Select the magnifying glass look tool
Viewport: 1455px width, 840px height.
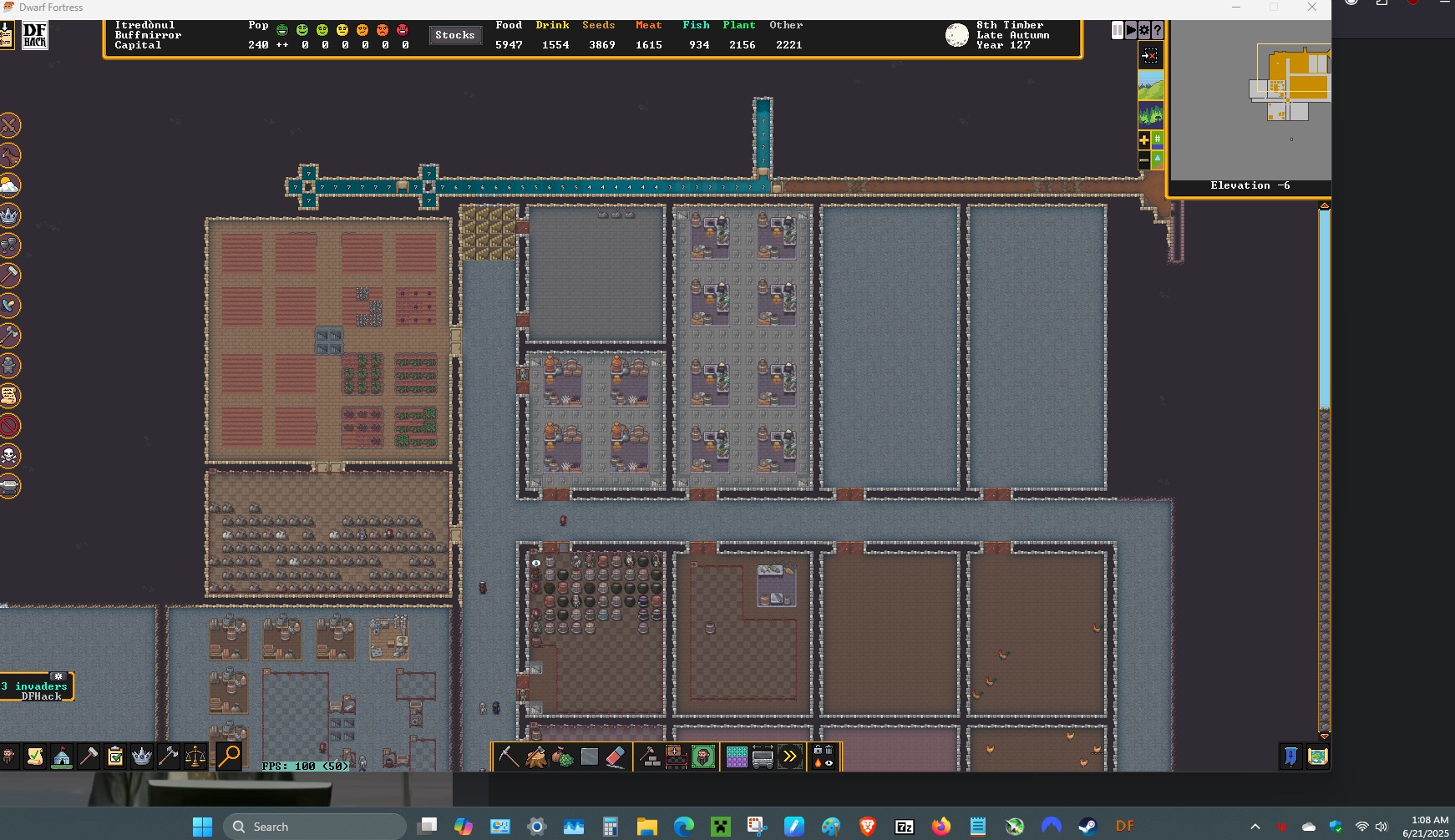(229, 757)
